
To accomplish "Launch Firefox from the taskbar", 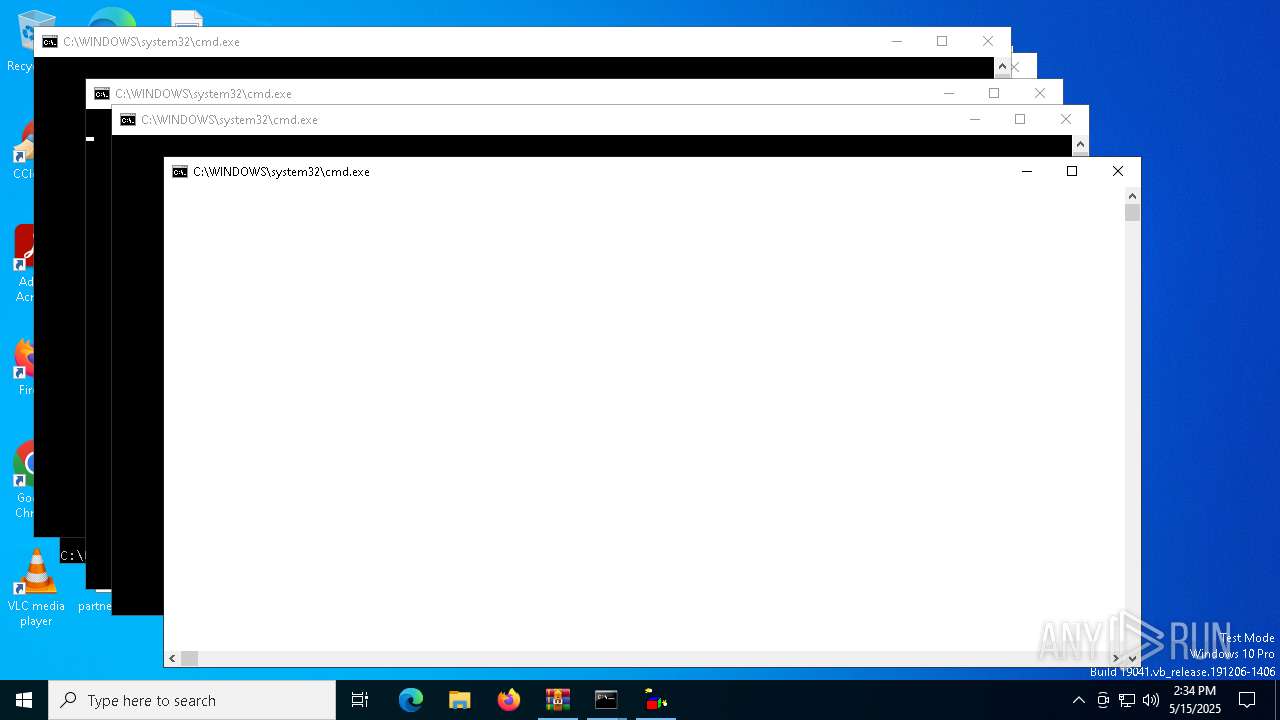I will (509, 700).
